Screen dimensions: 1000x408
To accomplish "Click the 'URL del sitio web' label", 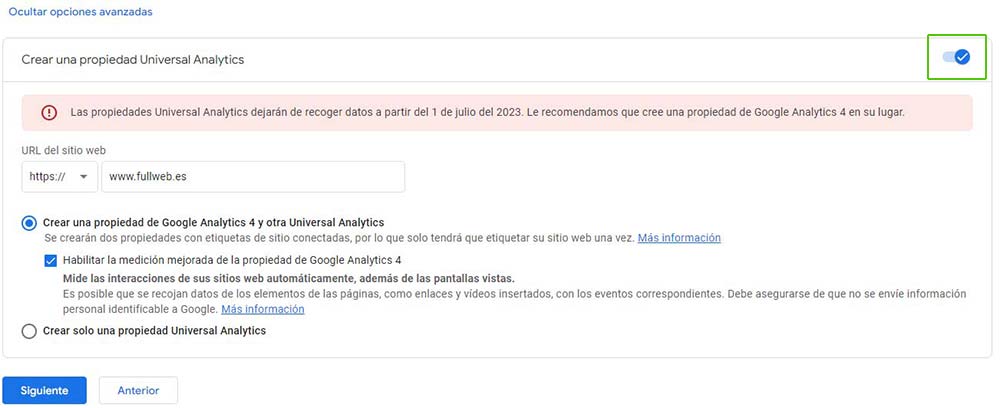I will pyautogui.click(x=64, y=150).
